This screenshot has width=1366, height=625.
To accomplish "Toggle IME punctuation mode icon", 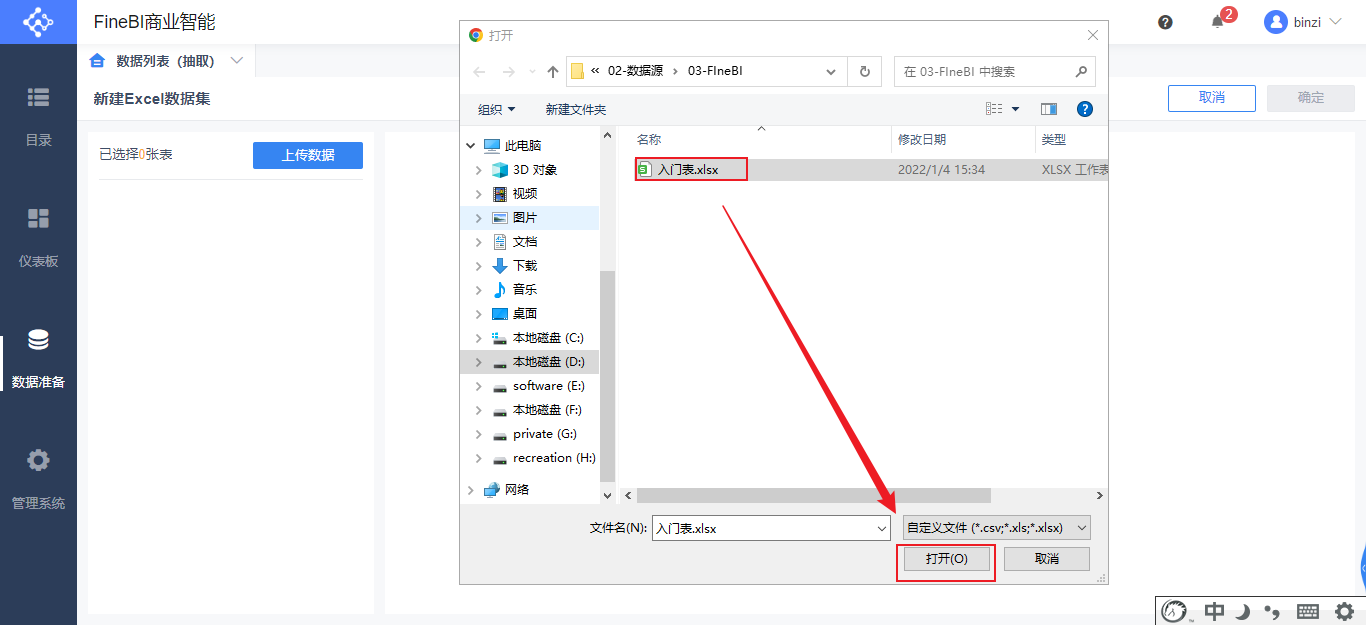I will 1272,611.
